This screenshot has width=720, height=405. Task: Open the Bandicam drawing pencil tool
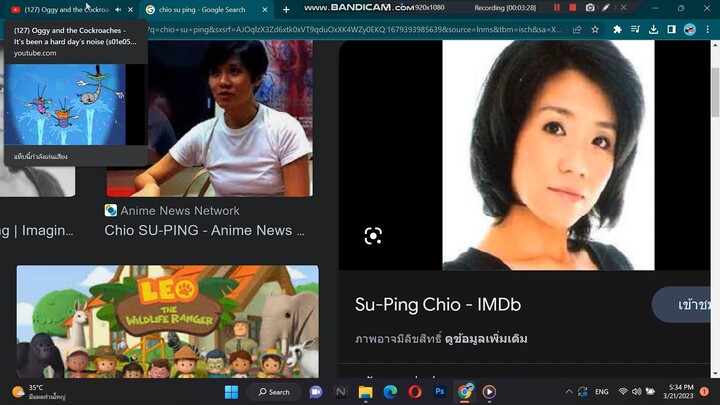(606, 7)
